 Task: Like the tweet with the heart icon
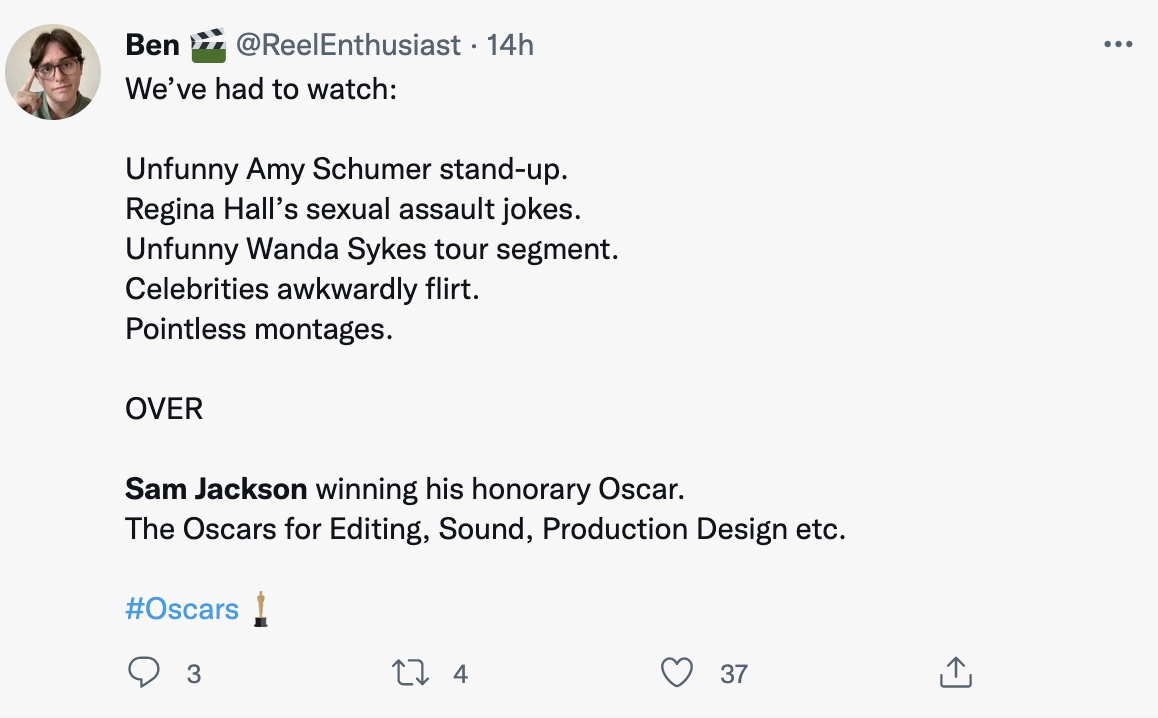[678, 673]
